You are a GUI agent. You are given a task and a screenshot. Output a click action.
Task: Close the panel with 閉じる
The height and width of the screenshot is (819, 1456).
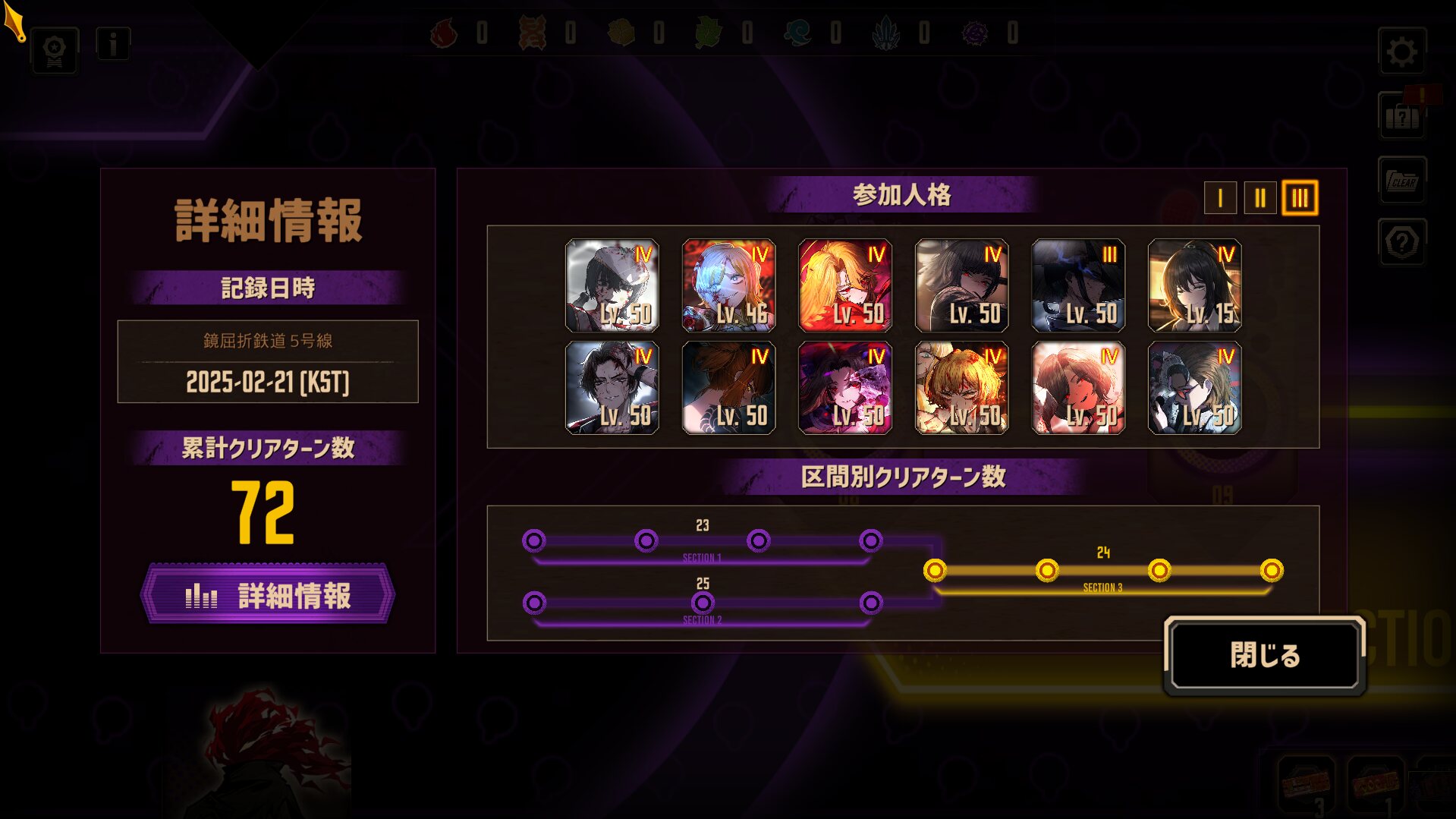(1265, 655)
